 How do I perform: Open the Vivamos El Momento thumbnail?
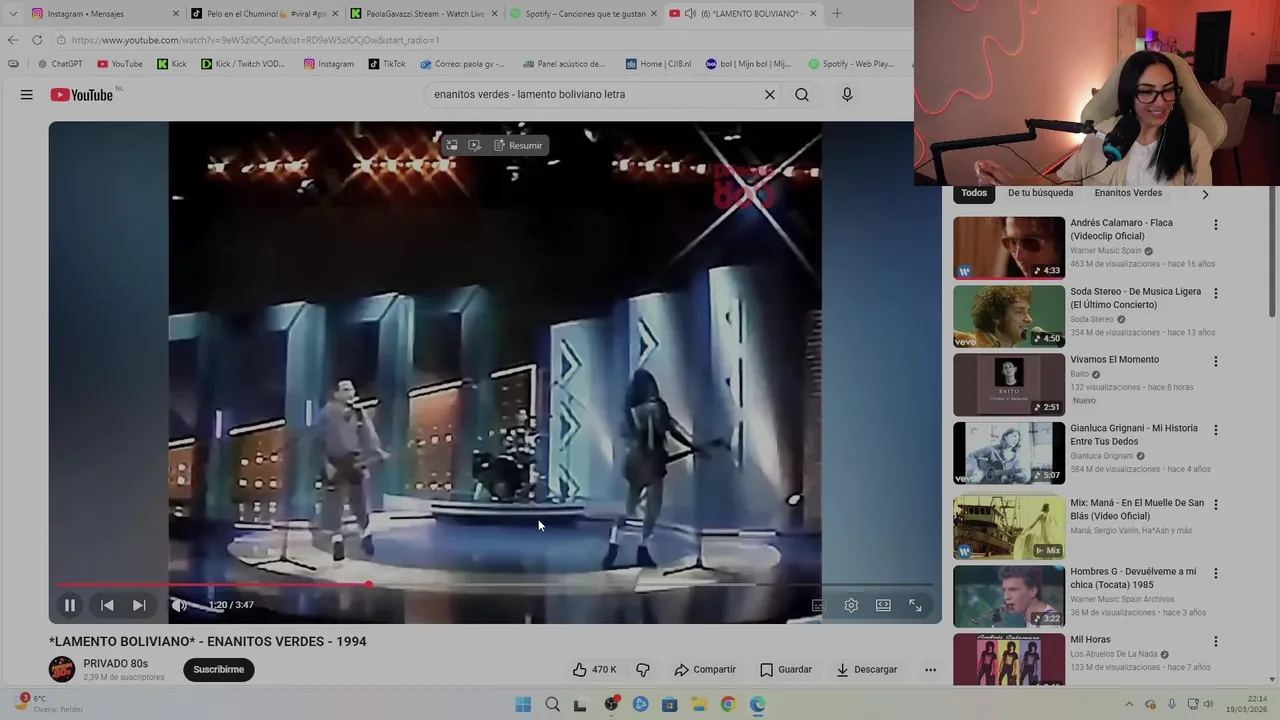pos(1009,385)
